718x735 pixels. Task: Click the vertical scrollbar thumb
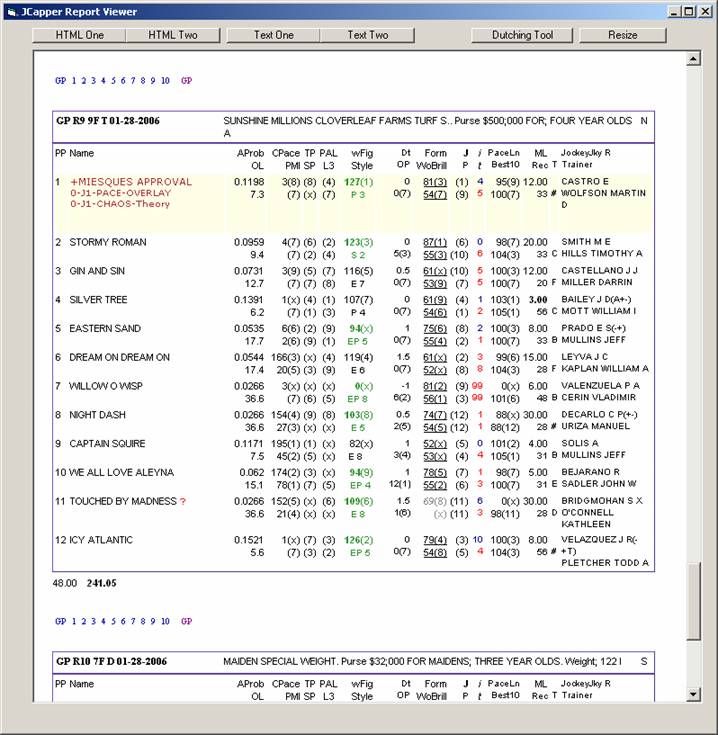click(x=693, y=601)
